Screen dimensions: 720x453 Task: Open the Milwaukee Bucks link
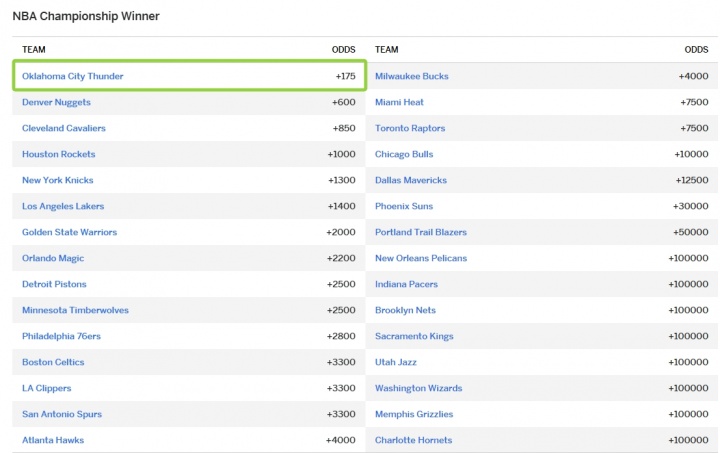pyautogui.click(x=411, y=76)
